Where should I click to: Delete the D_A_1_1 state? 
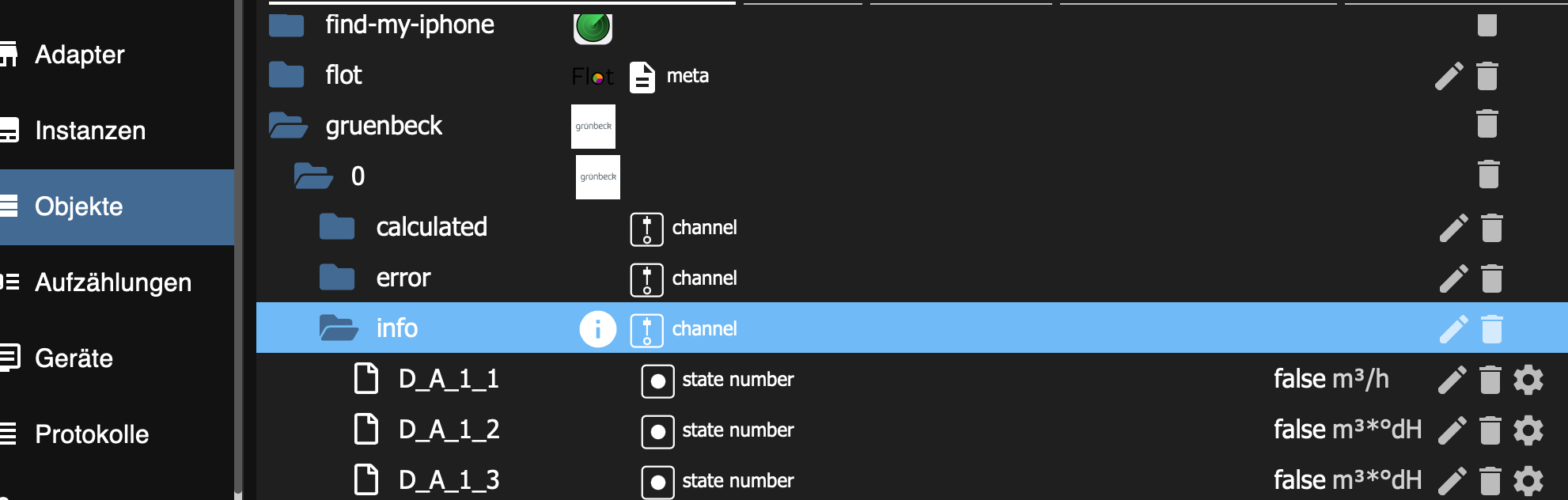(x=1490, y=380)
